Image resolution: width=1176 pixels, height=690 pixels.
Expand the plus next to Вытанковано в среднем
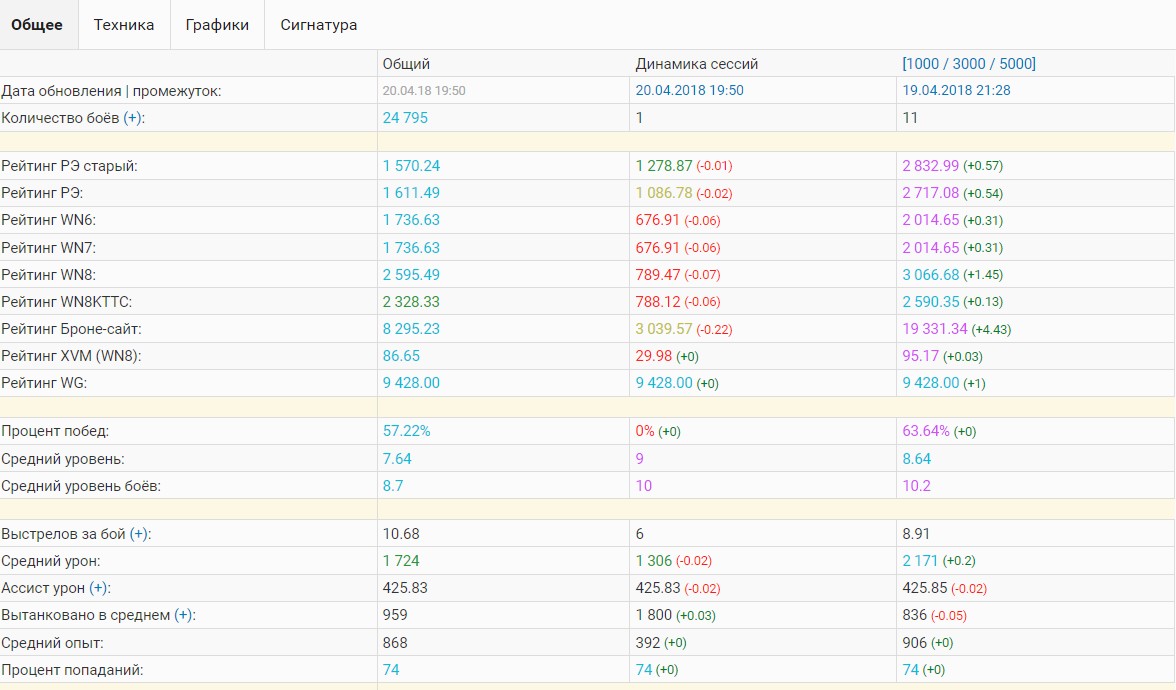(x=184, y=615)
